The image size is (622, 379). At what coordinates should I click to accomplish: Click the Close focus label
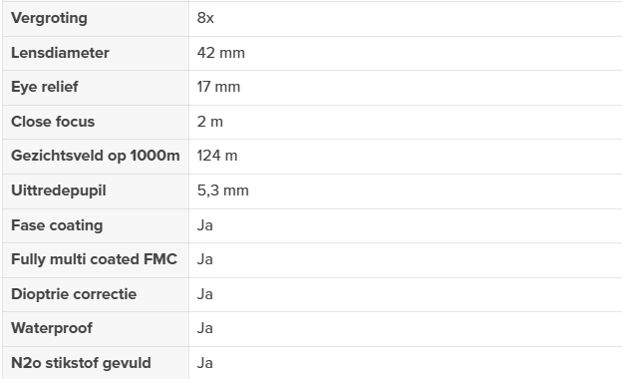click(x=53, y=122)
